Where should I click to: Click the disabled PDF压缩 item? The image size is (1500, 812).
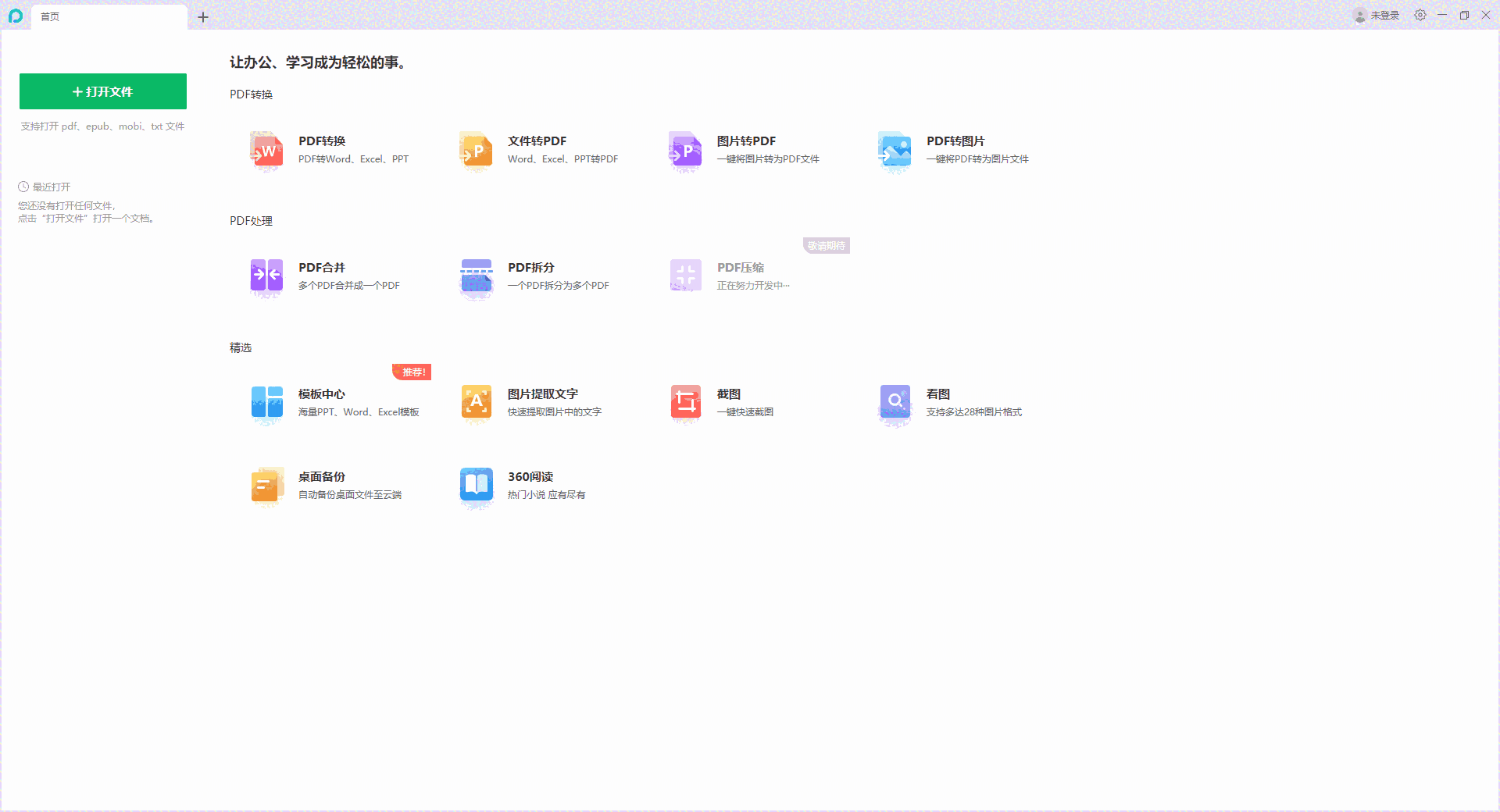coord(740,276)
